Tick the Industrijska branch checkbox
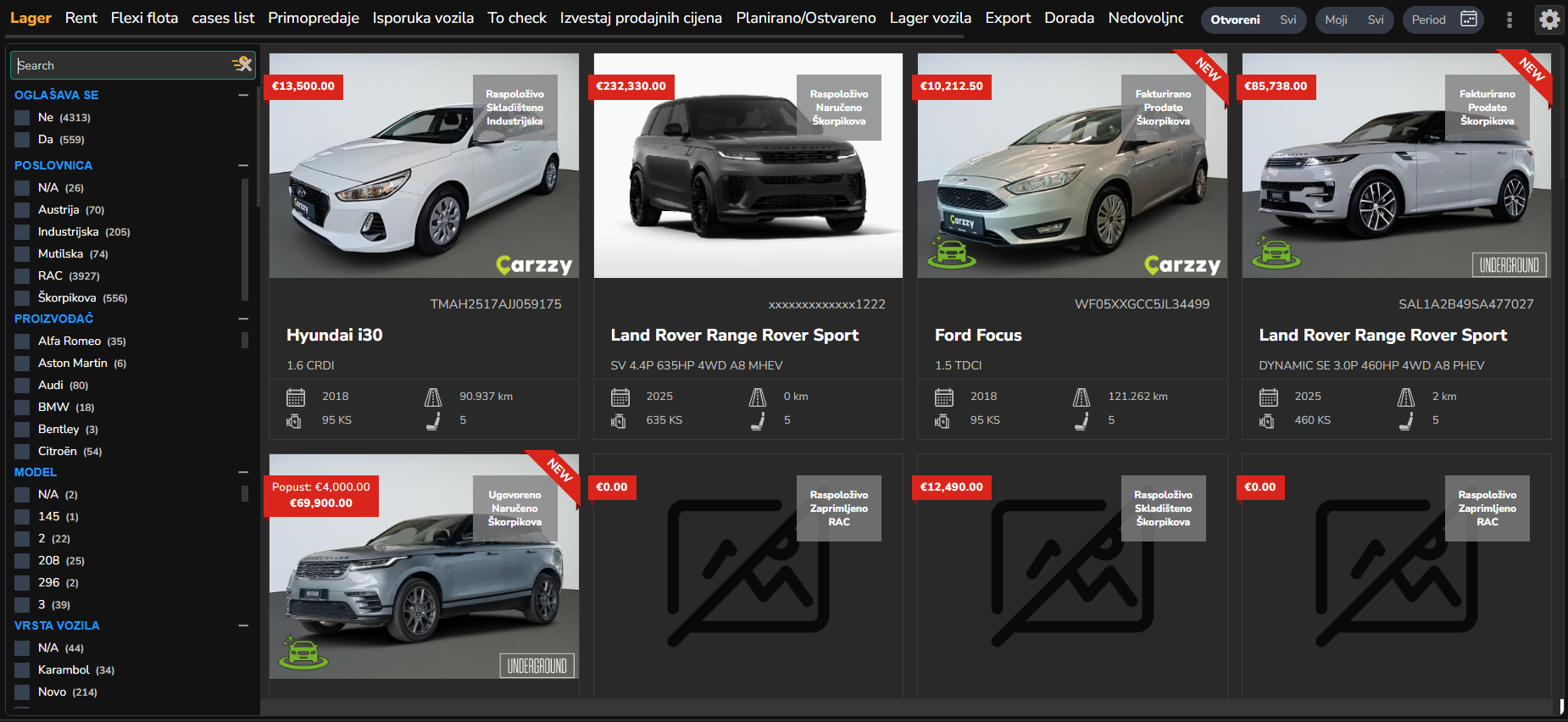This screenshot has width=1568, height=722. tap(22, 232)
